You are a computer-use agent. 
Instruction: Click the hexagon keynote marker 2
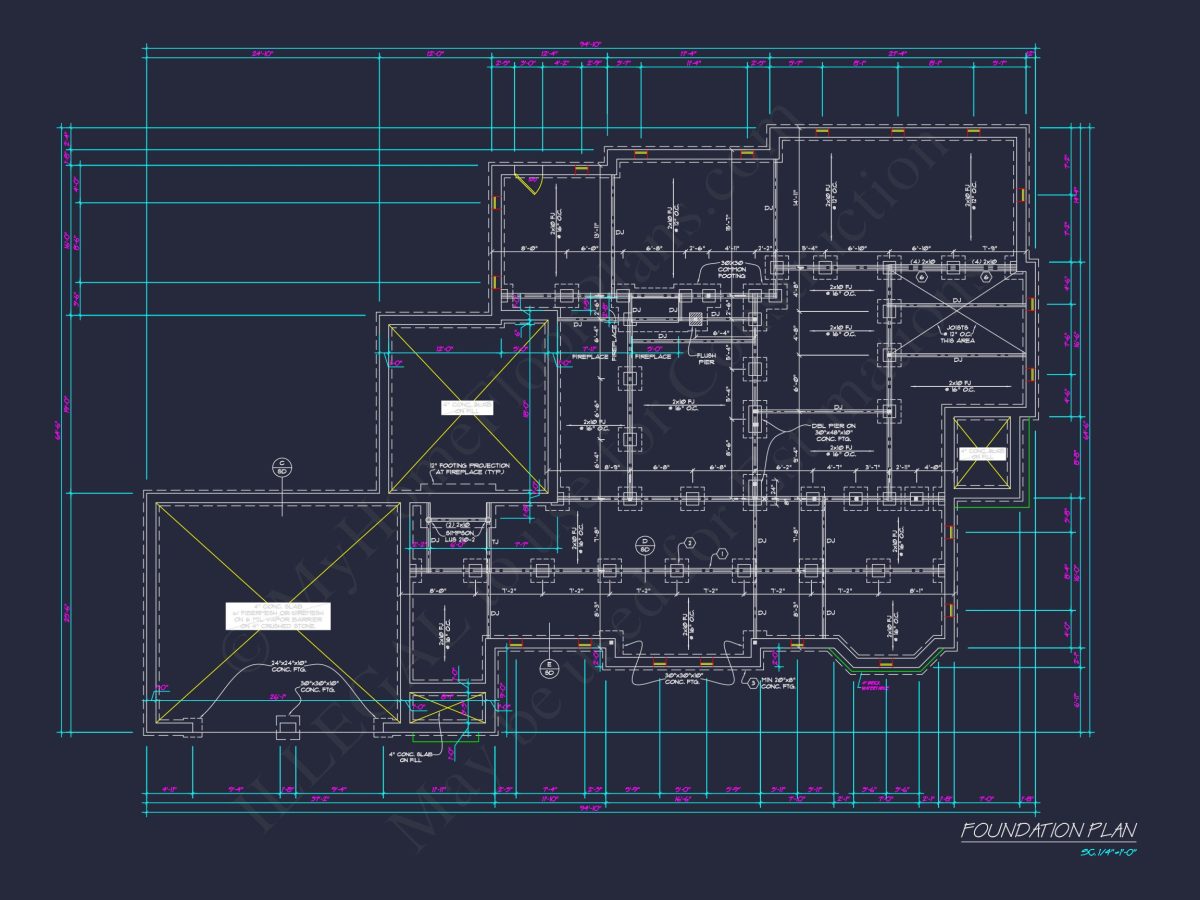tap(688, 543)
